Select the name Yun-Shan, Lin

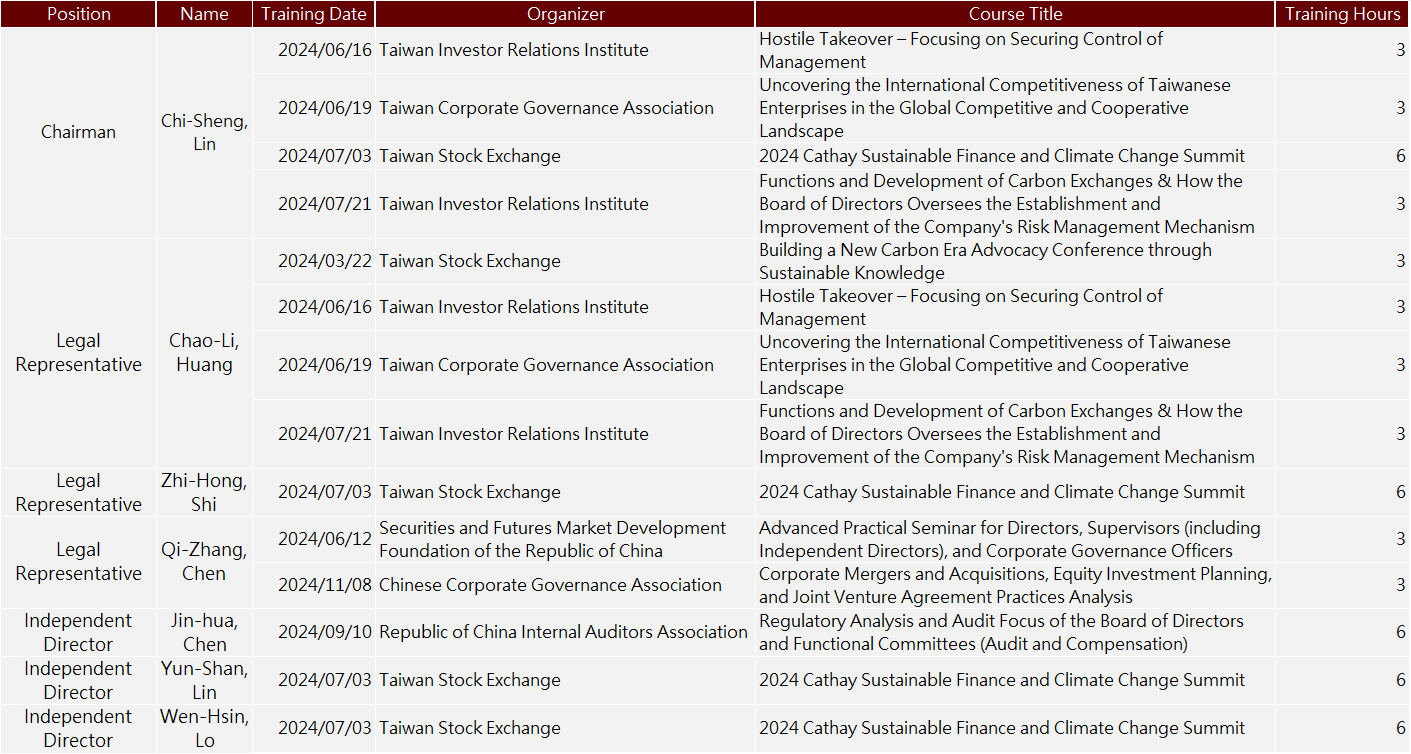204,680
